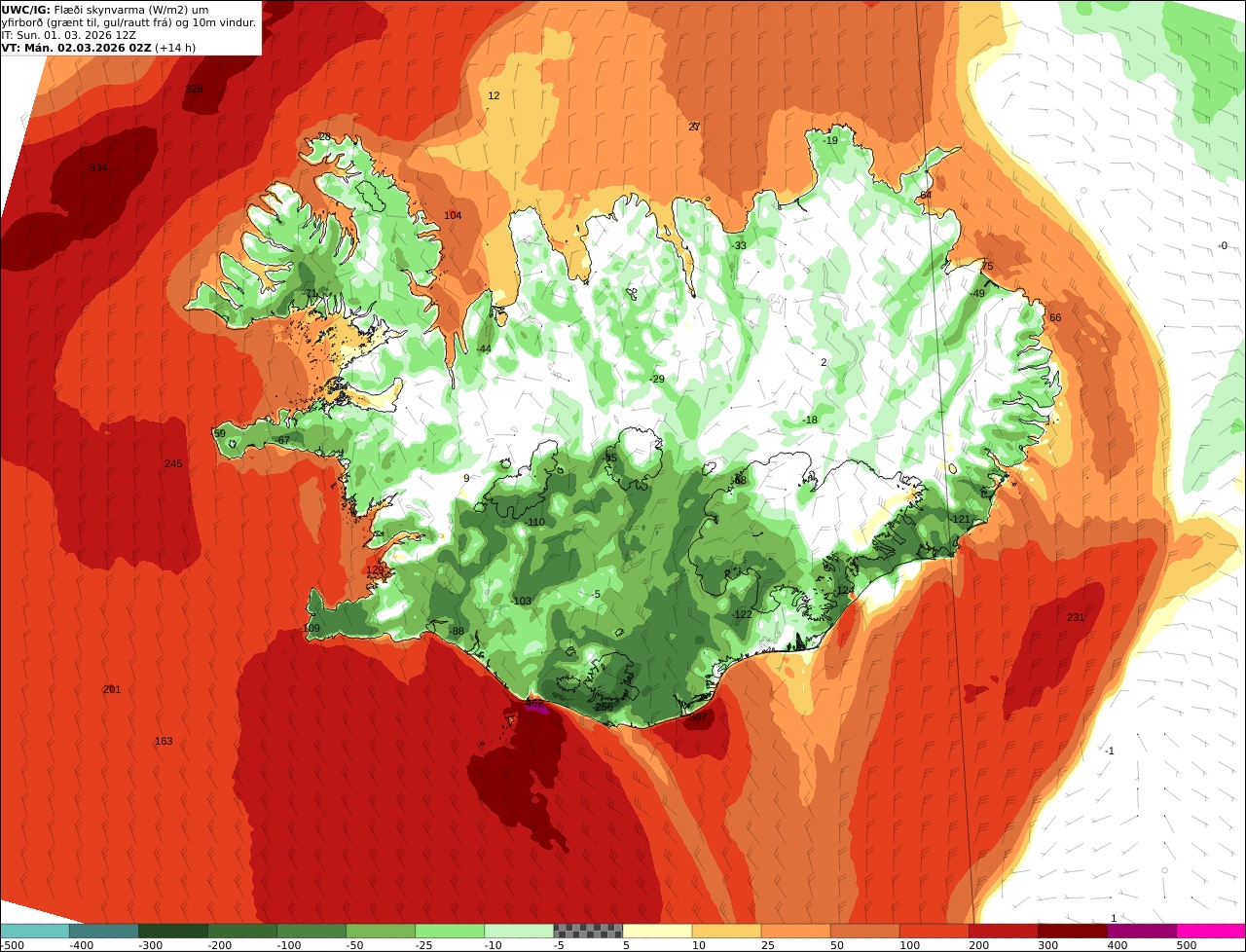Click the '231' value in the southeast sea
The image size is (1246, 952).
tap(1076, 618)
